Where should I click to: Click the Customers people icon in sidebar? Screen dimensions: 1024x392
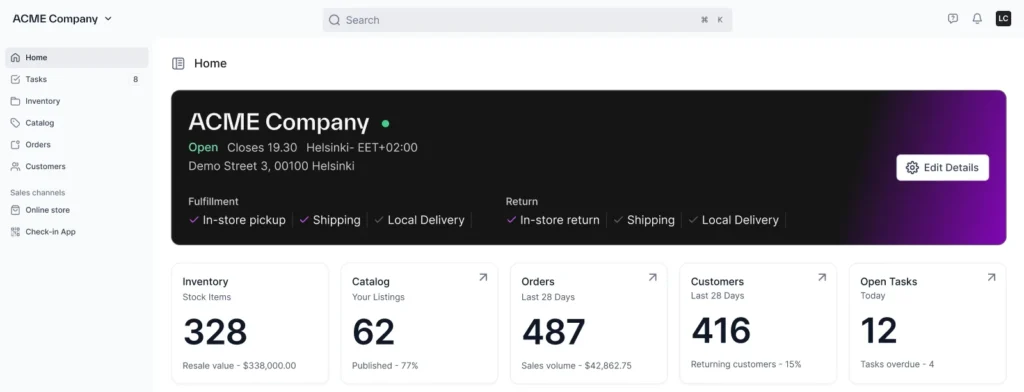16,167
